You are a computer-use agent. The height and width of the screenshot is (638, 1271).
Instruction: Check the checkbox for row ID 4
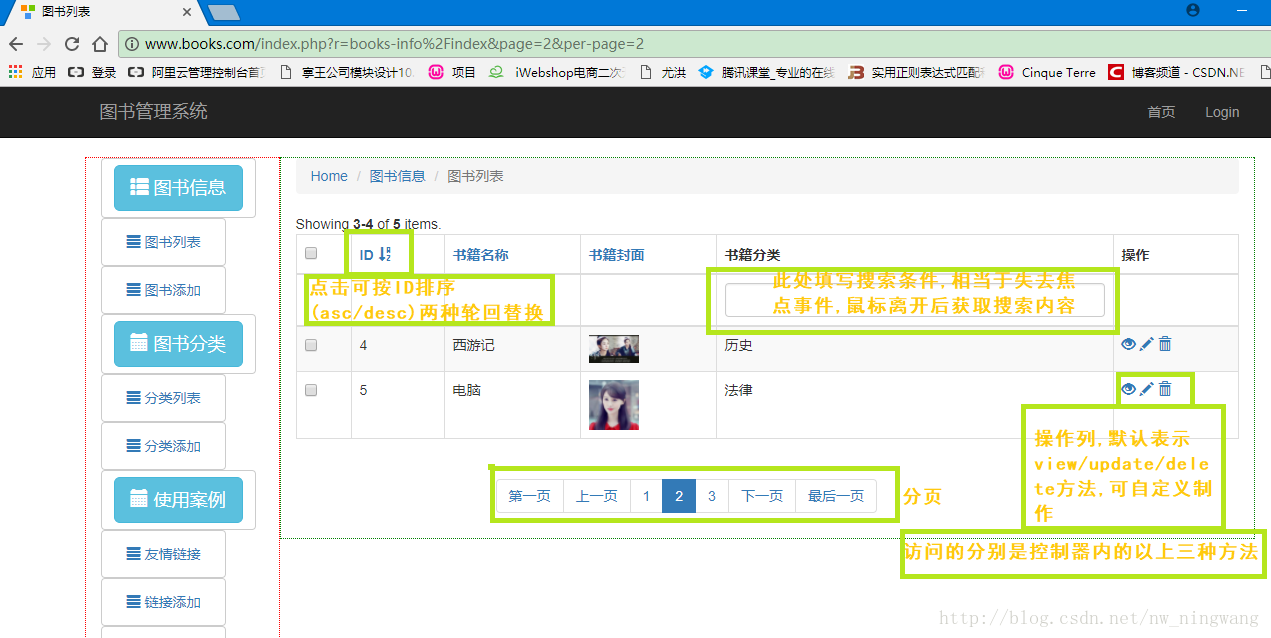click(311, 345)
